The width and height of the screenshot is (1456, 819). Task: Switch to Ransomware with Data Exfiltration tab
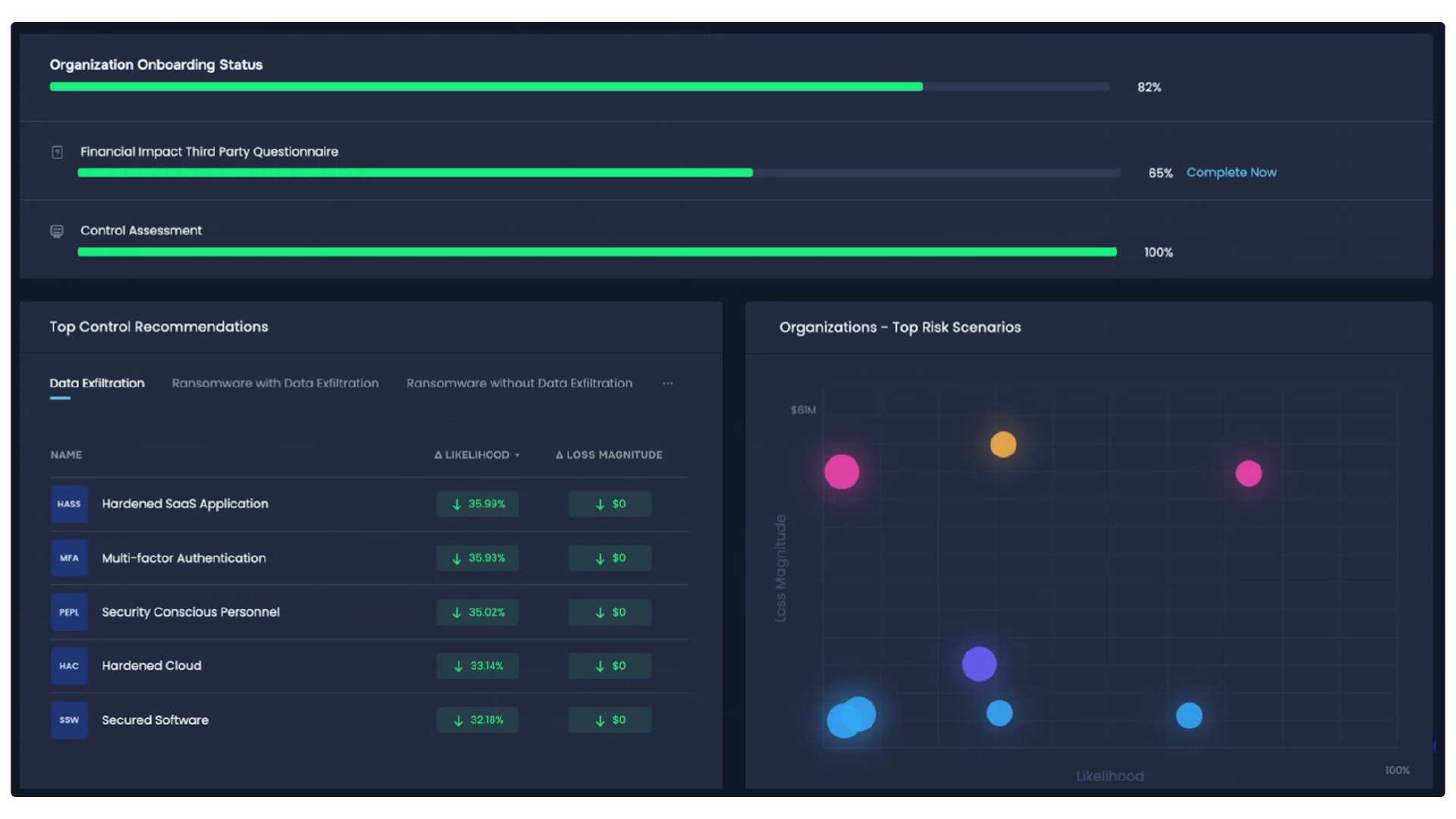pyautogui.click(x=275, y=383)
